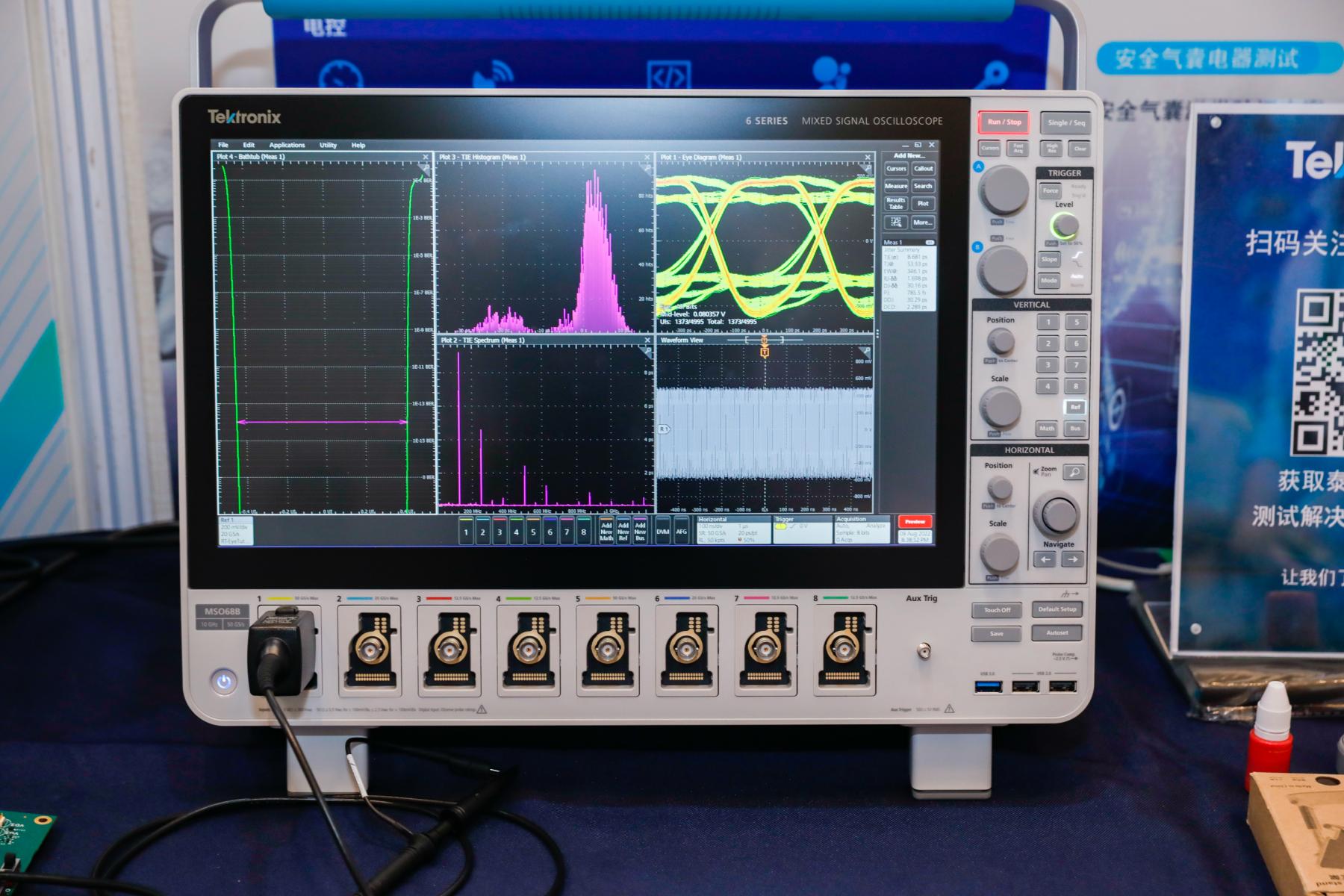Open the Trigger settings badge
Viewport: 1344px width, 896px height.
click(x=802, y=529)
